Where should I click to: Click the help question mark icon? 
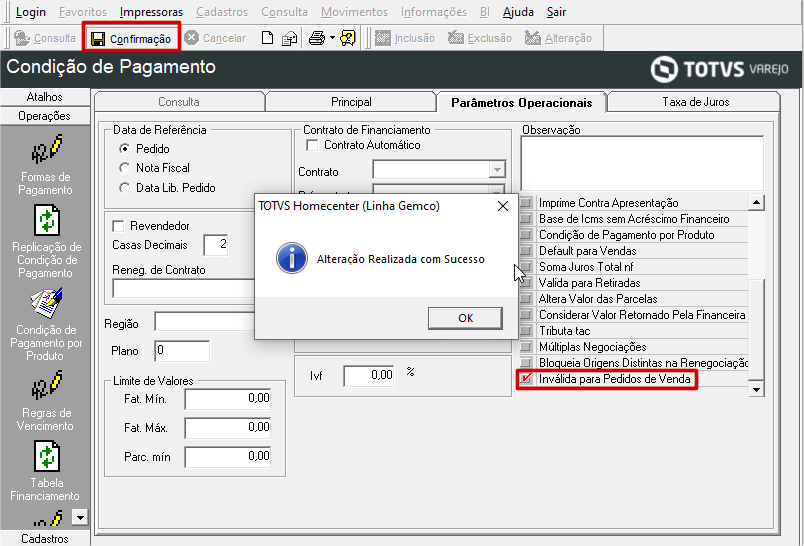pos(348,38)
